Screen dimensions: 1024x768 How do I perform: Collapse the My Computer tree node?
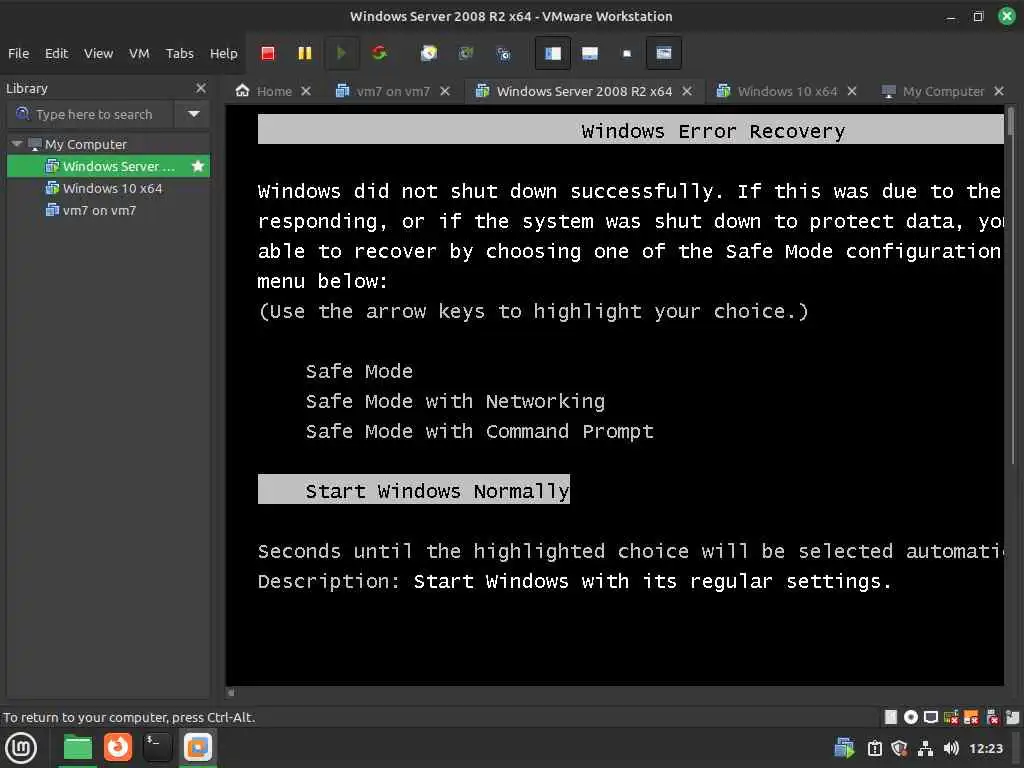17,144
